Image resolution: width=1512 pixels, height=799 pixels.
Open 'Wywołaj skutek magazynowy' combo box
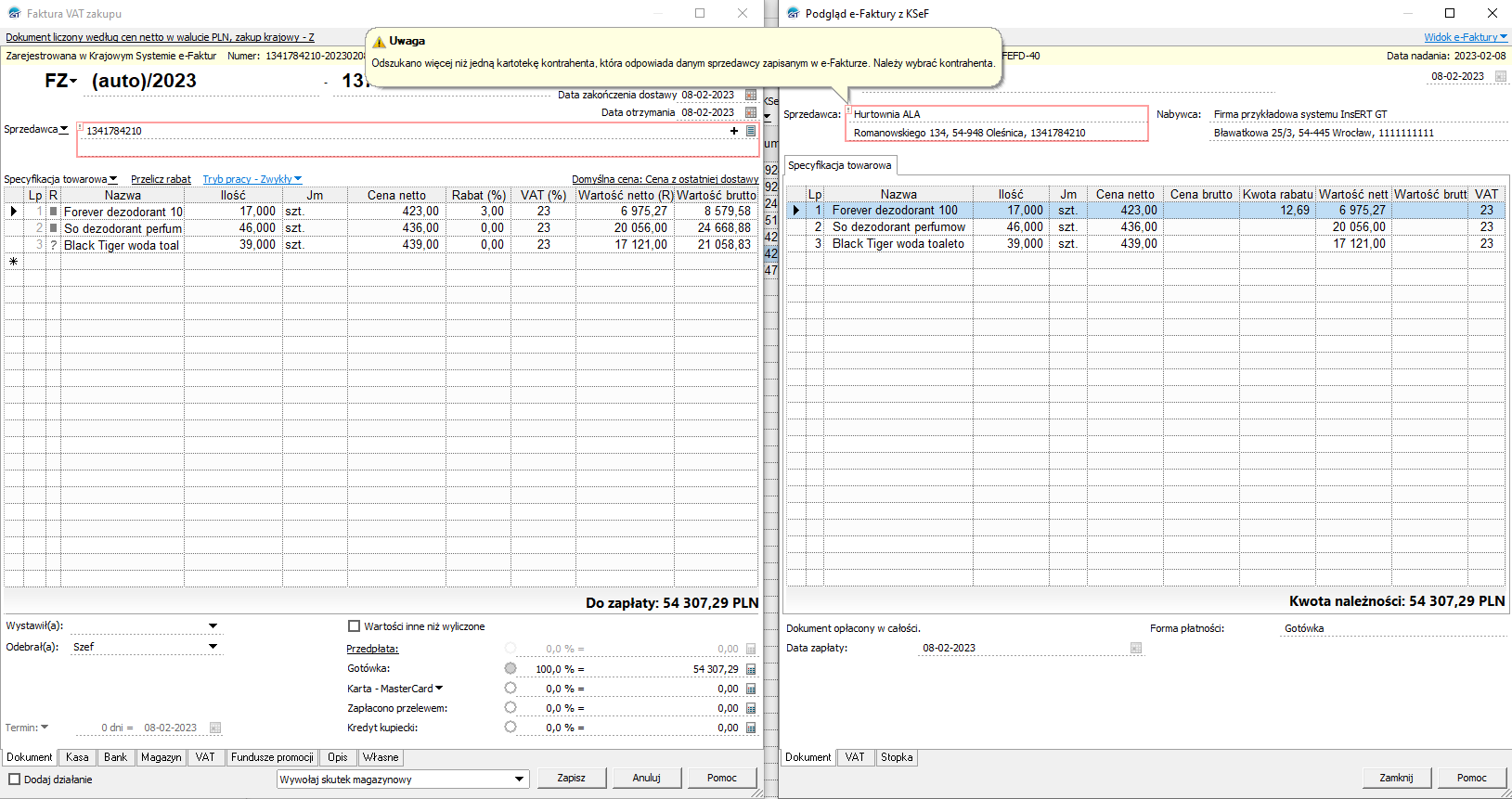click(x=520, y=780)
